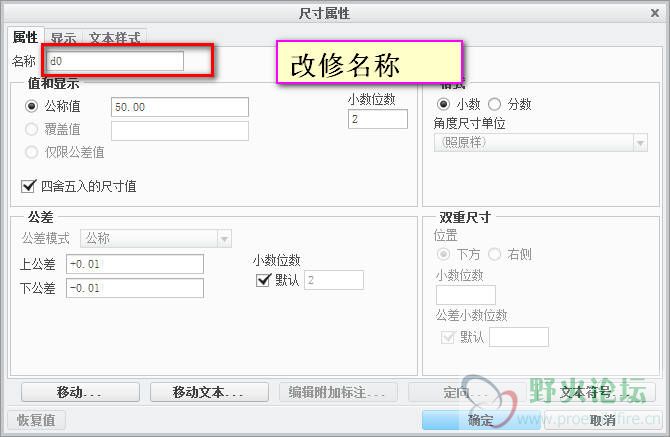Cancel with the 取消 button

(602, 420)
